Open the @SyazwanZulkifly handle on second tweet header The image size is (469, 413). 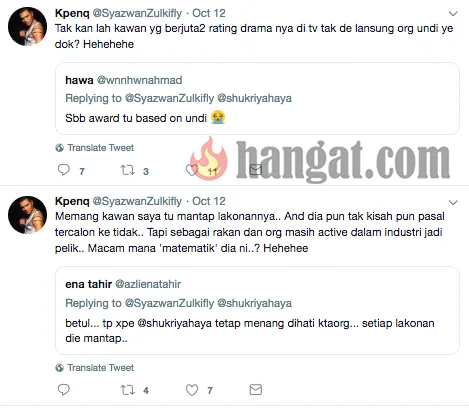137,201
